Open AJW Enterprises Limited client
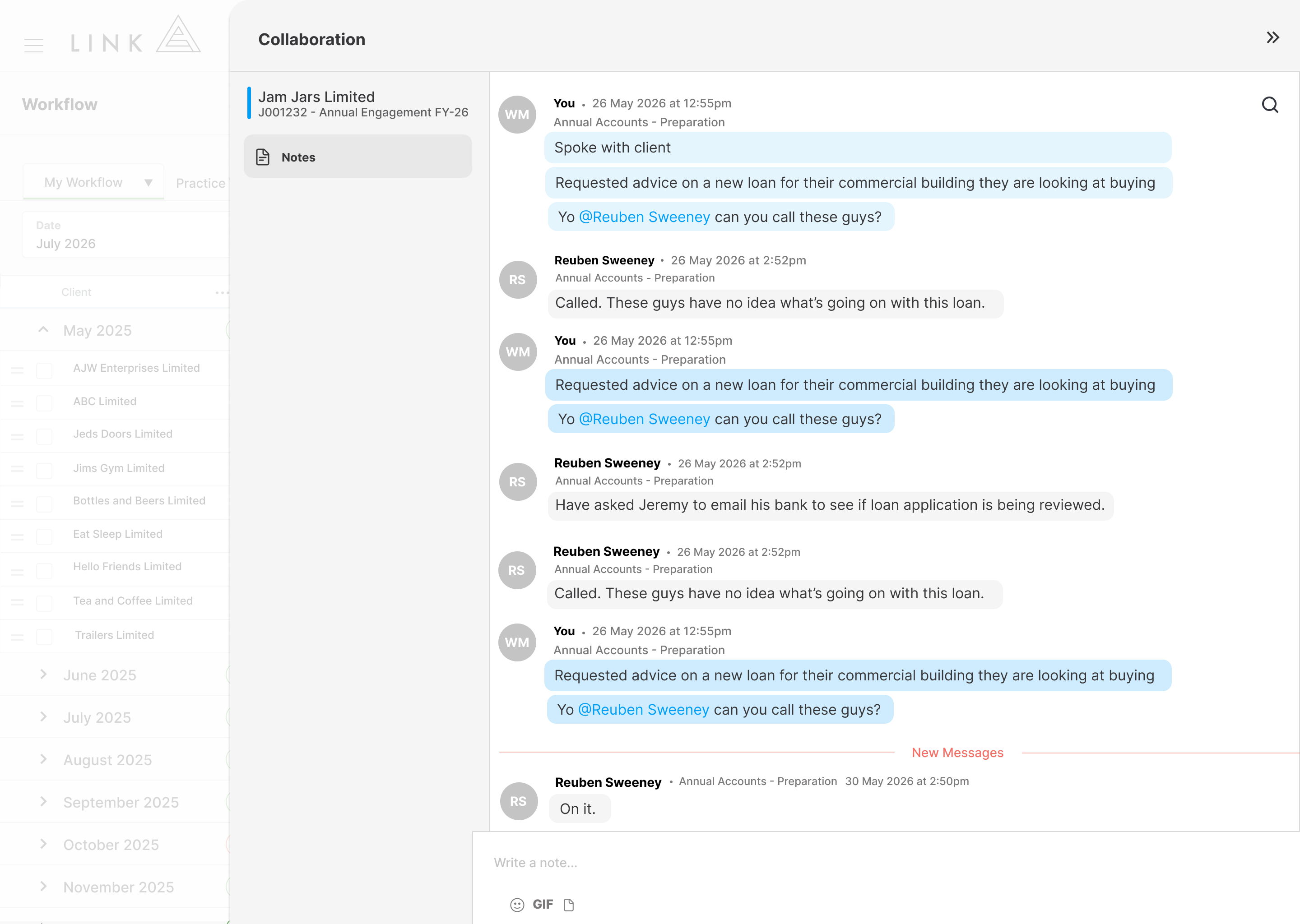Image resolution: width=1300 pixels, height=924 pixels. [x=137, y=368]
